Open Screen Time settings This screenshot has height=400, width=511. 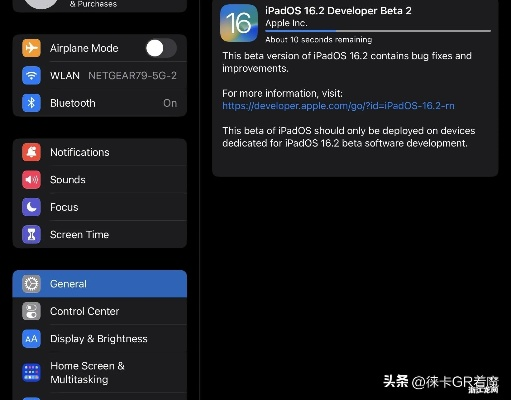pyautogui.click(x=100, y=234)
